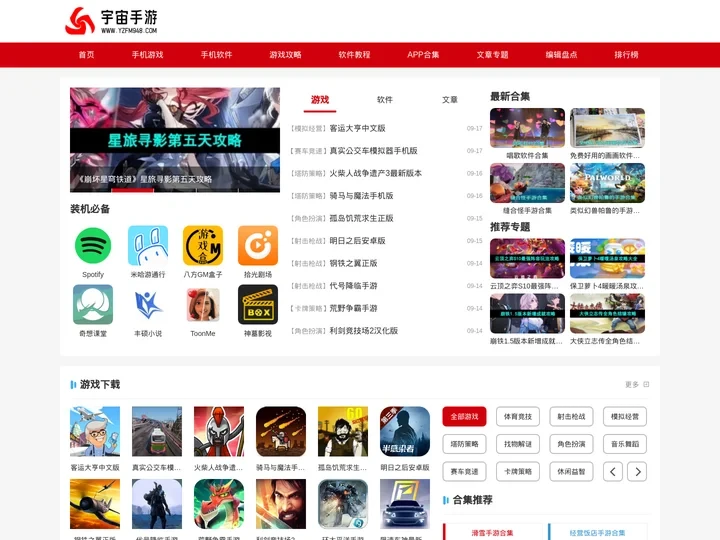720x540 pixels.
Task: Click the 更多 expand icon in 游戏下载
Action: tap(646, 384)
